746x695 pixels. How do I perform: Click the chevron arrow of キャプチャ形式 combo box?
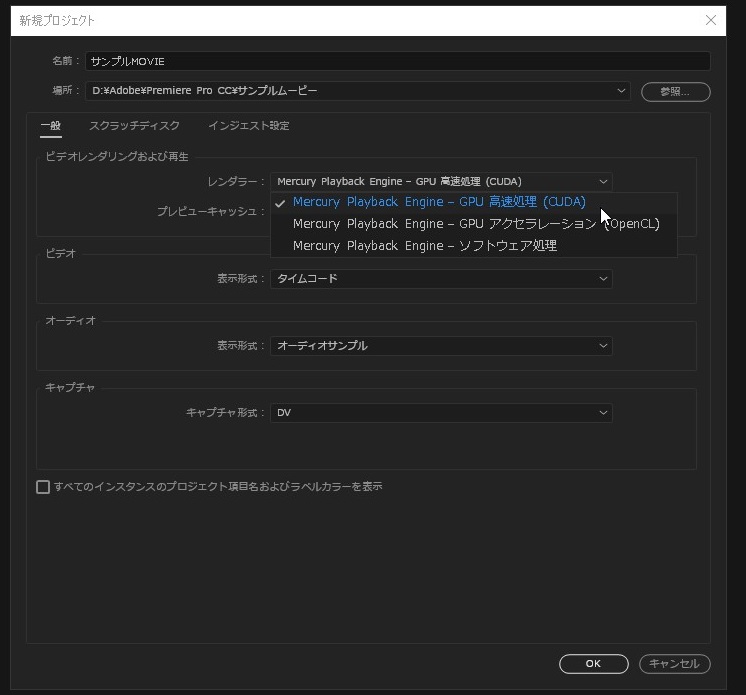tap(603, 413)
